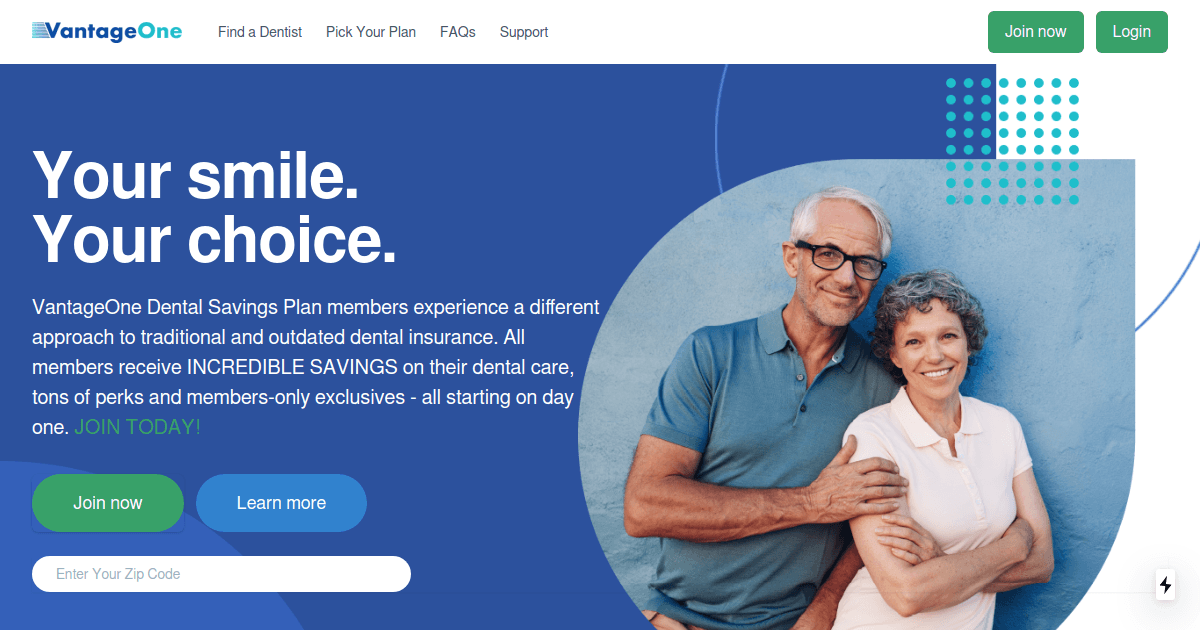Open the FAQs navigation link
The image size is (1200, 630).
pos(458,32)
